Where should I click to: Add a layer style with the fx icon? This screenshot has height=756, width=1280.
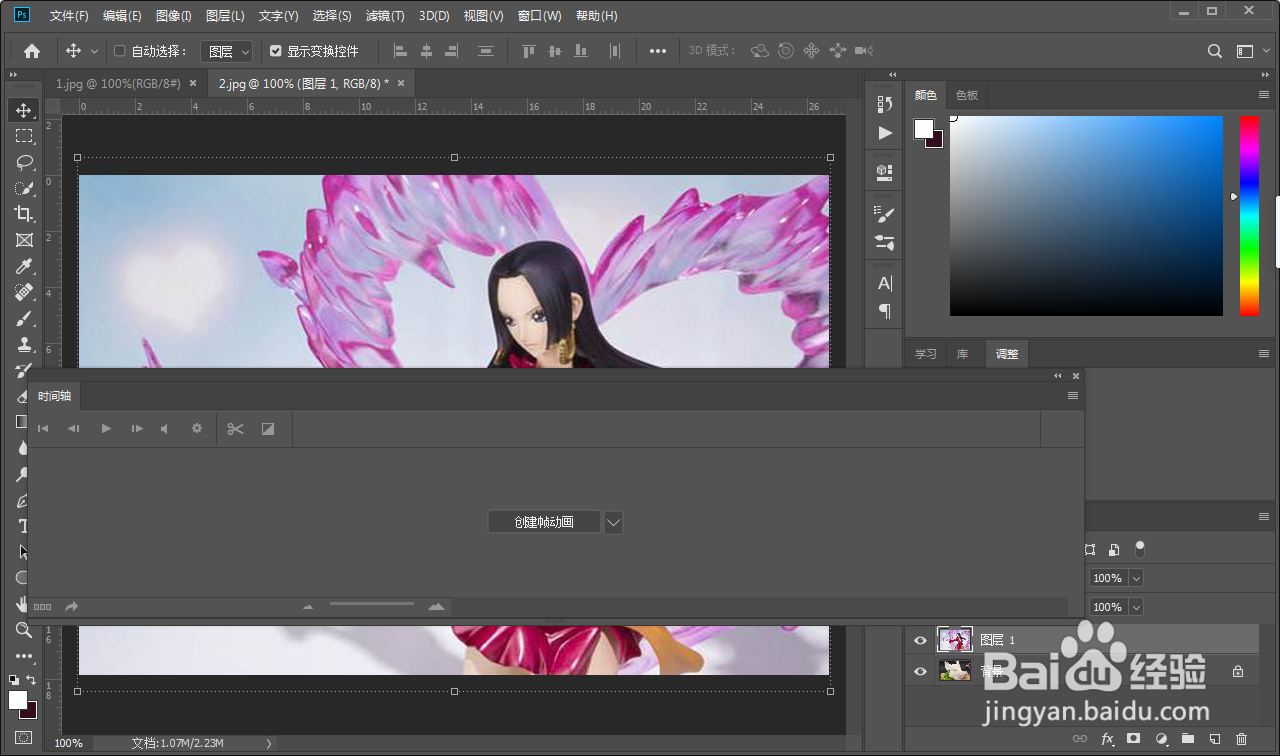(x=1107, y=739)
